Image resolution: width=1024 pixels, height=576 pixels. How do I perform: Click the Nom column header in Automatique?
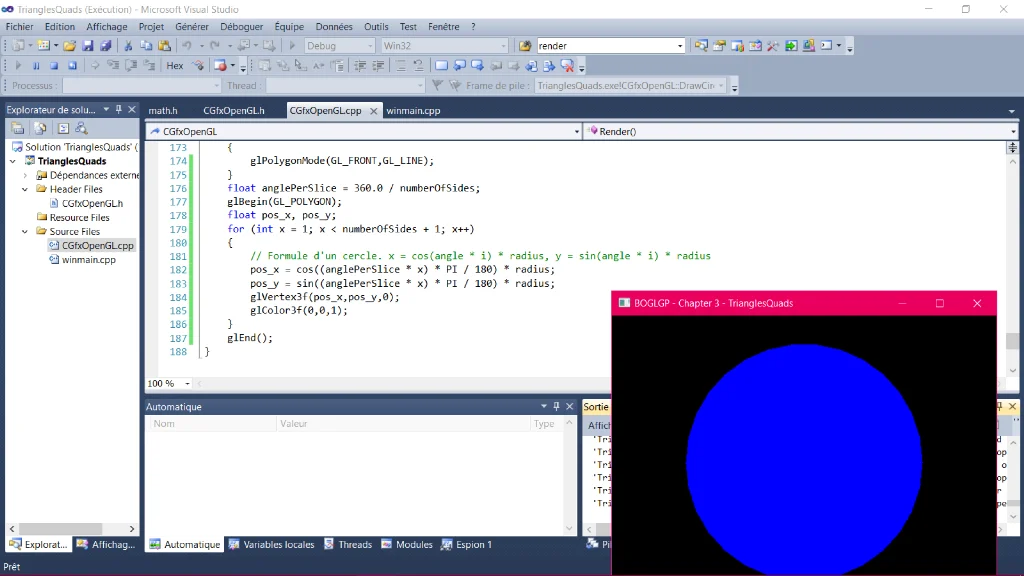point(211,423)
